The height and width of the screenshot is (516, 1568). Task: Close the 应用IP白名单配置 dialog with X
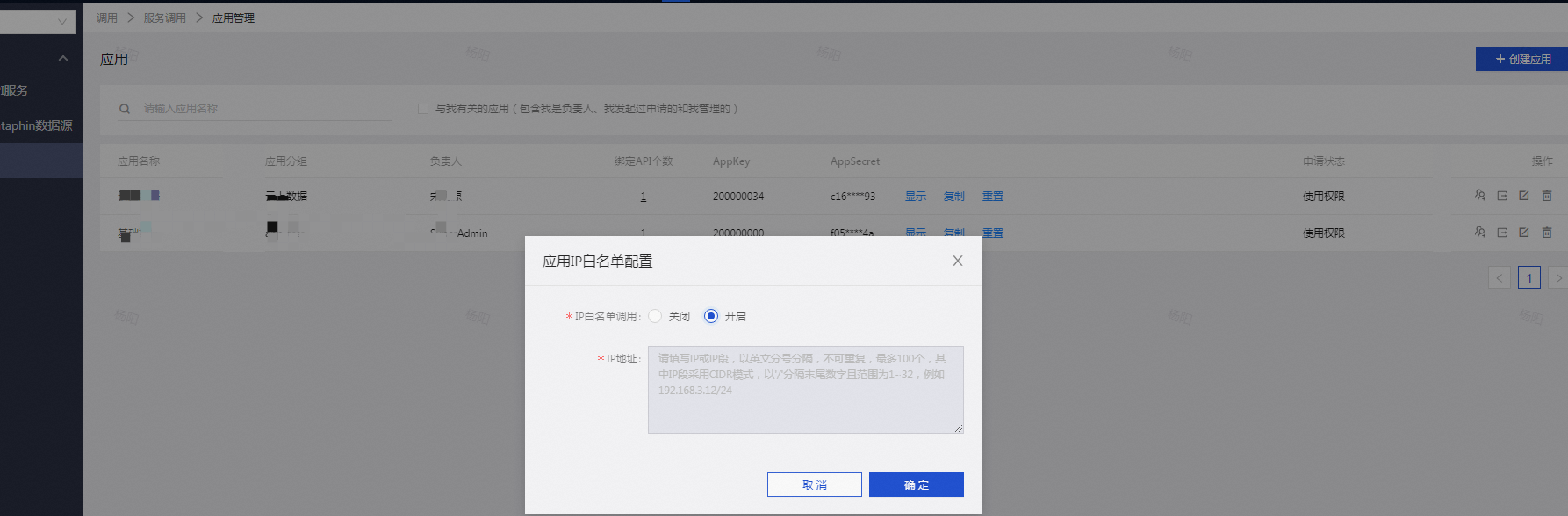[x=957, y=261]
